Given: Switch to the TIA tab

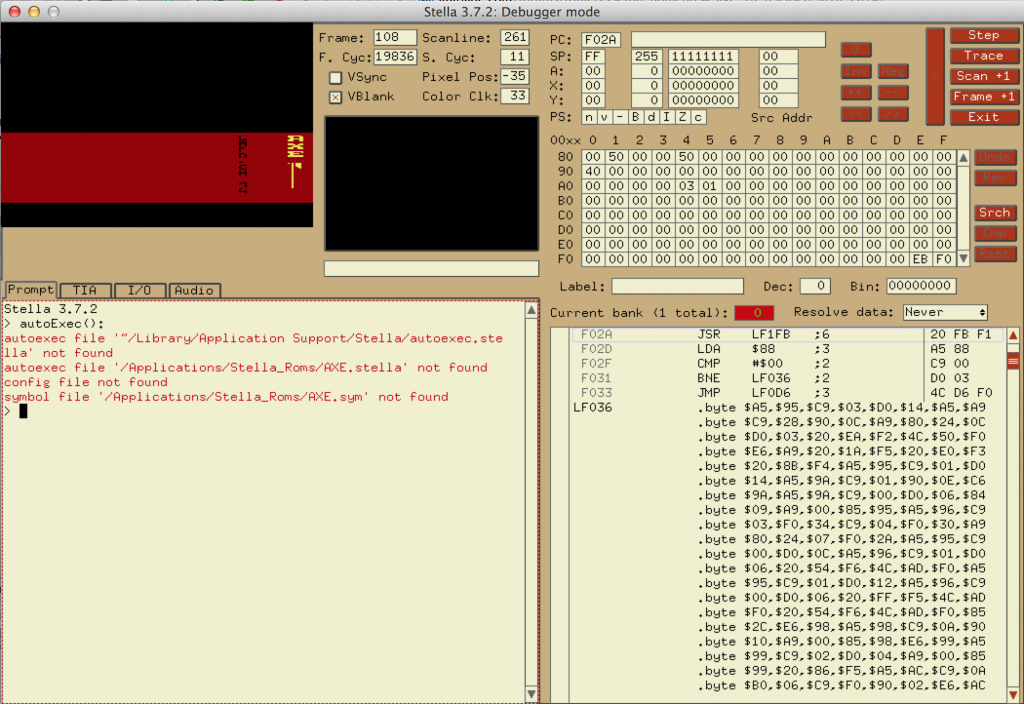Looking at the screenshot, I should [x=85, y=291].
